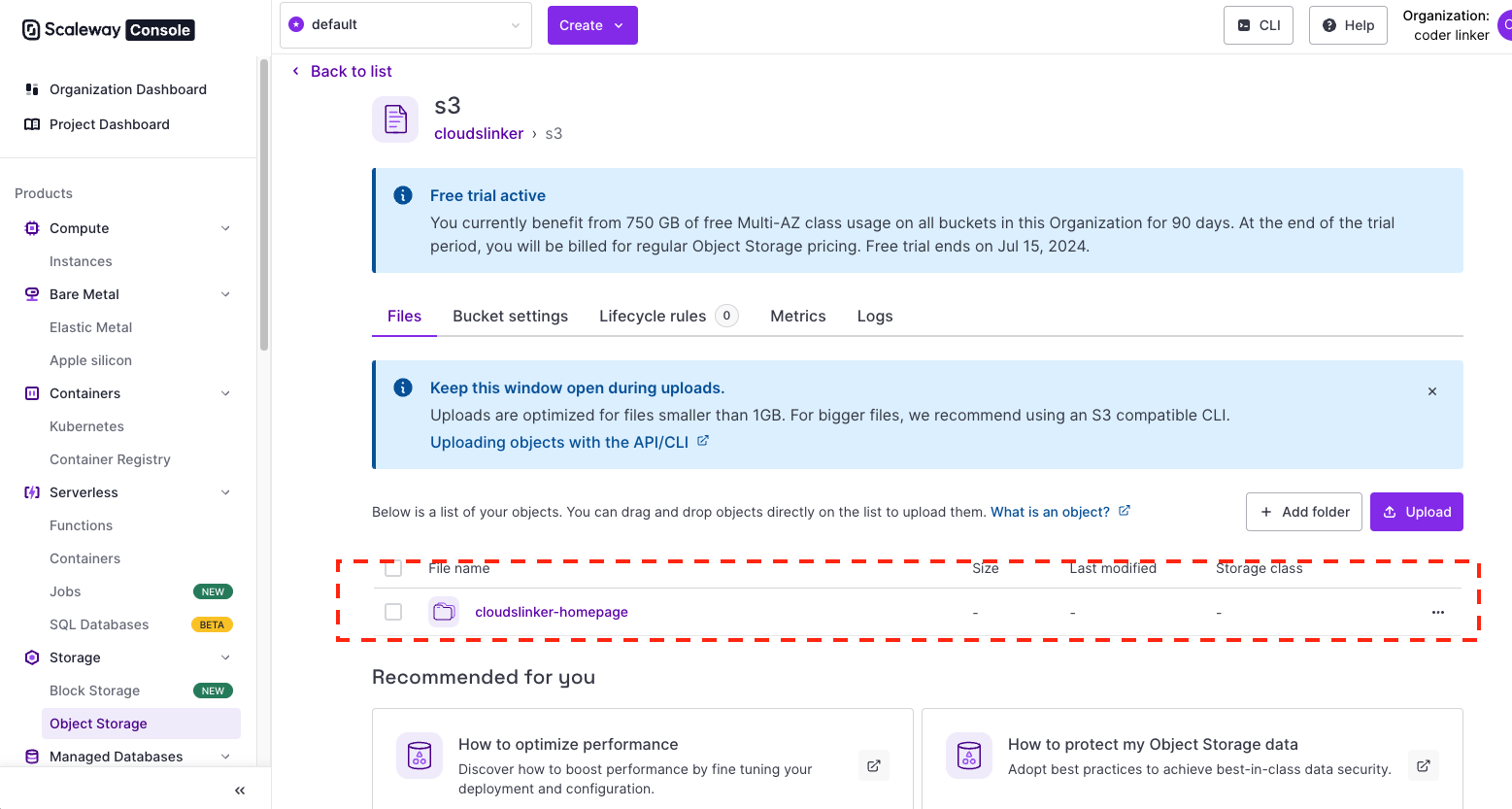The width and height of the screenshot is (1512, 809).
Task: Click the Compute chip icon
Action: coord(32,228)
